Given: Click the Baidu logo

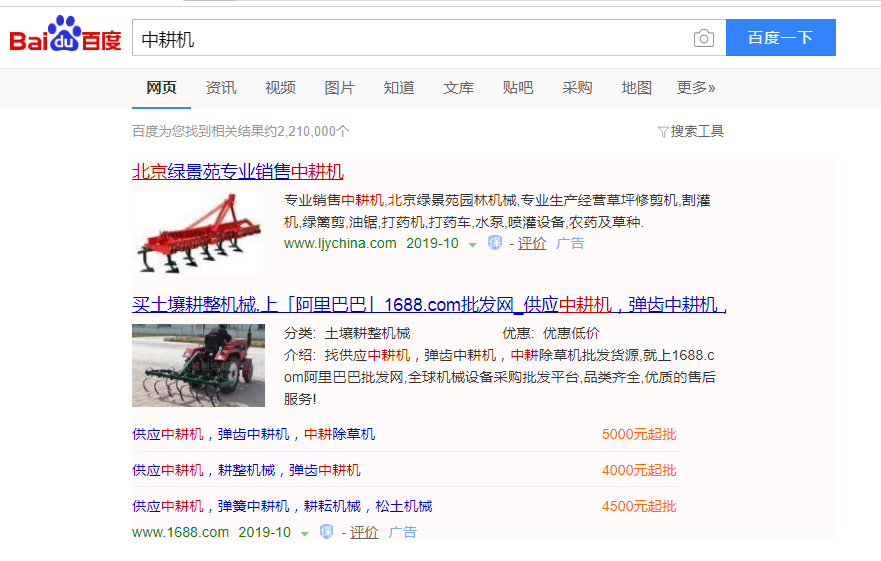Looking at the screenshot, I should coord(65,37).
